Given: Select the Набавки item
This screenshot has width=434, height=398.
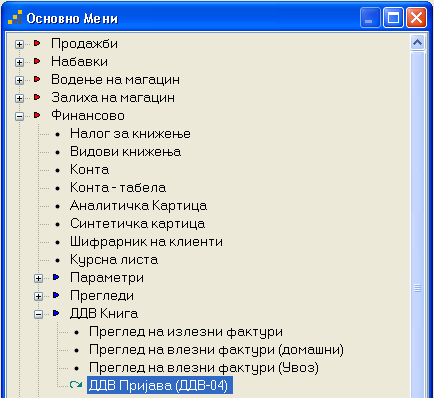Looking at the screenshot, I should tap(79, 62).
